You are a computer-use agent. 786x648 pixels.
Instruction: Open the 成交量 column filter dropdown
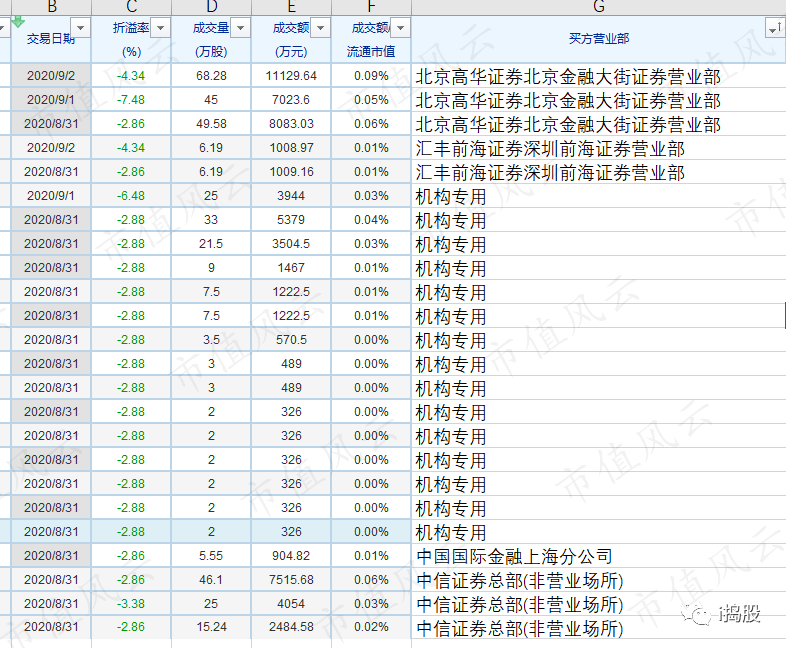[241, 28]
